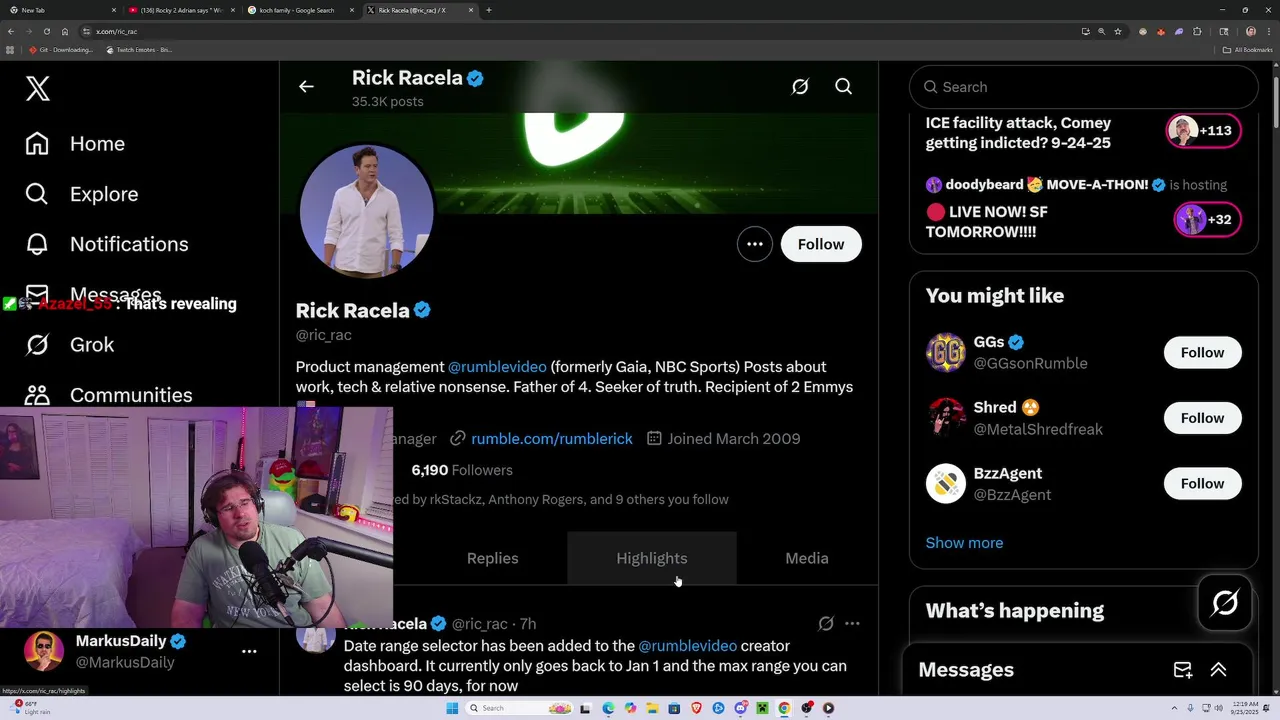
Task: Open the Windows Start menu
Action: point(452,708)
